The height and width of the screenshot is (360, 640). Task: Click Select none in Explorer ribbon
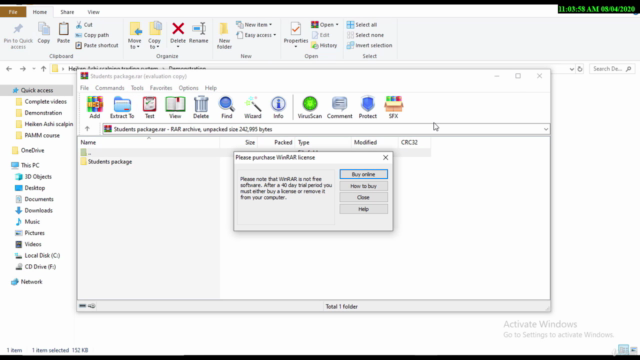(365, 35)
